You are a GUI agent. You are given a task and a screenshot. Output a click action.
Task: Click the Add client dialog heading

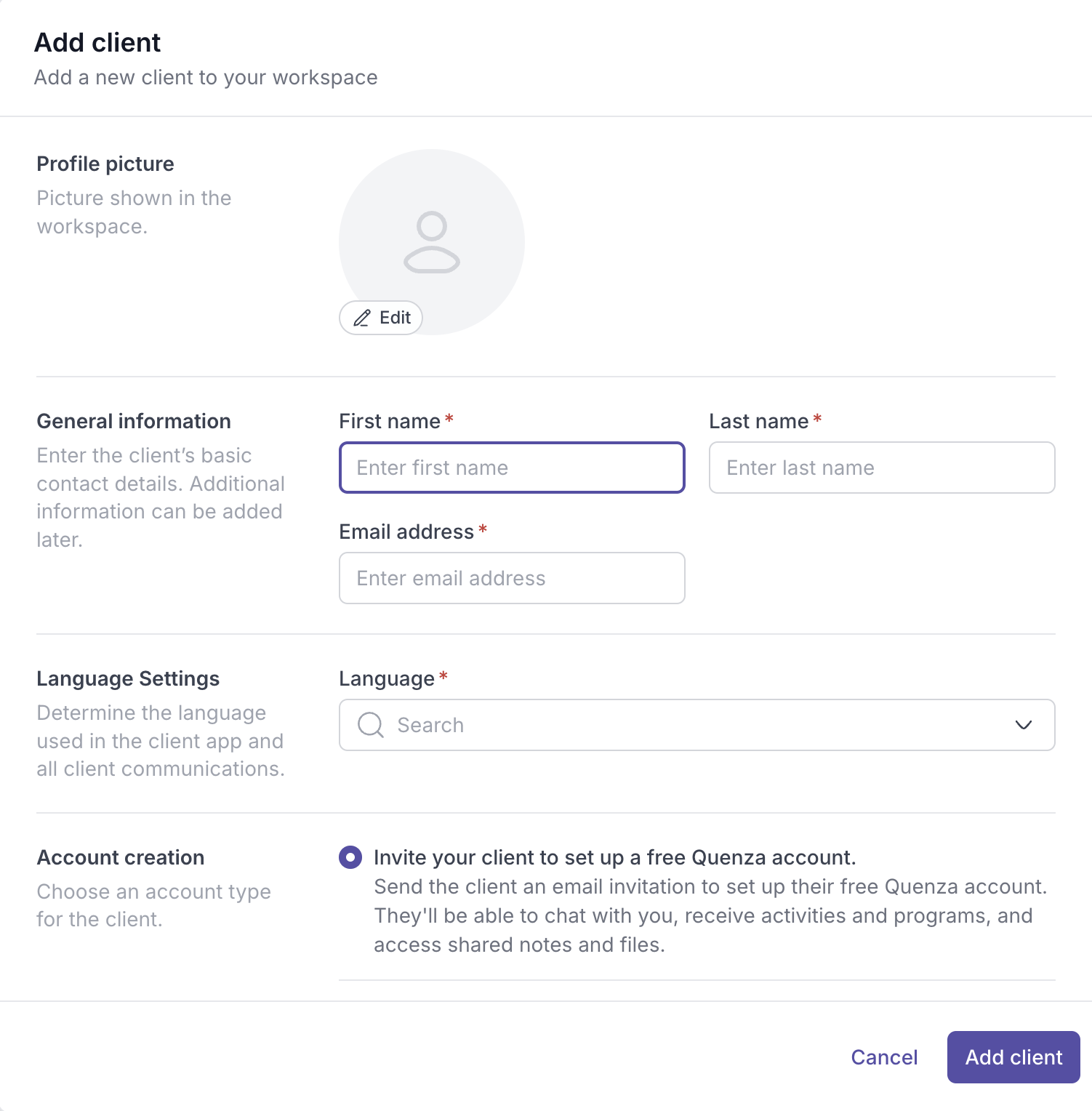[x=97, y=42]
